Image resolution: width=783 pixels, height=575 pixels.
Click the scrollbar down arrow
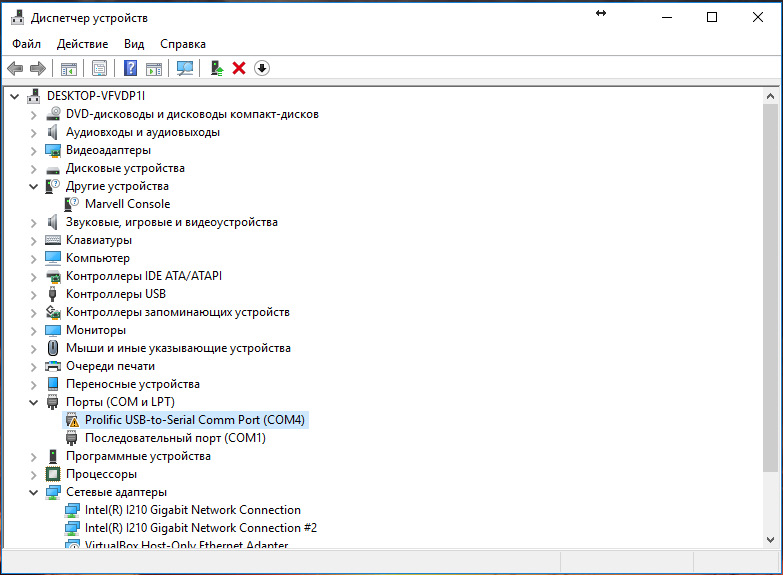(770, 540)
